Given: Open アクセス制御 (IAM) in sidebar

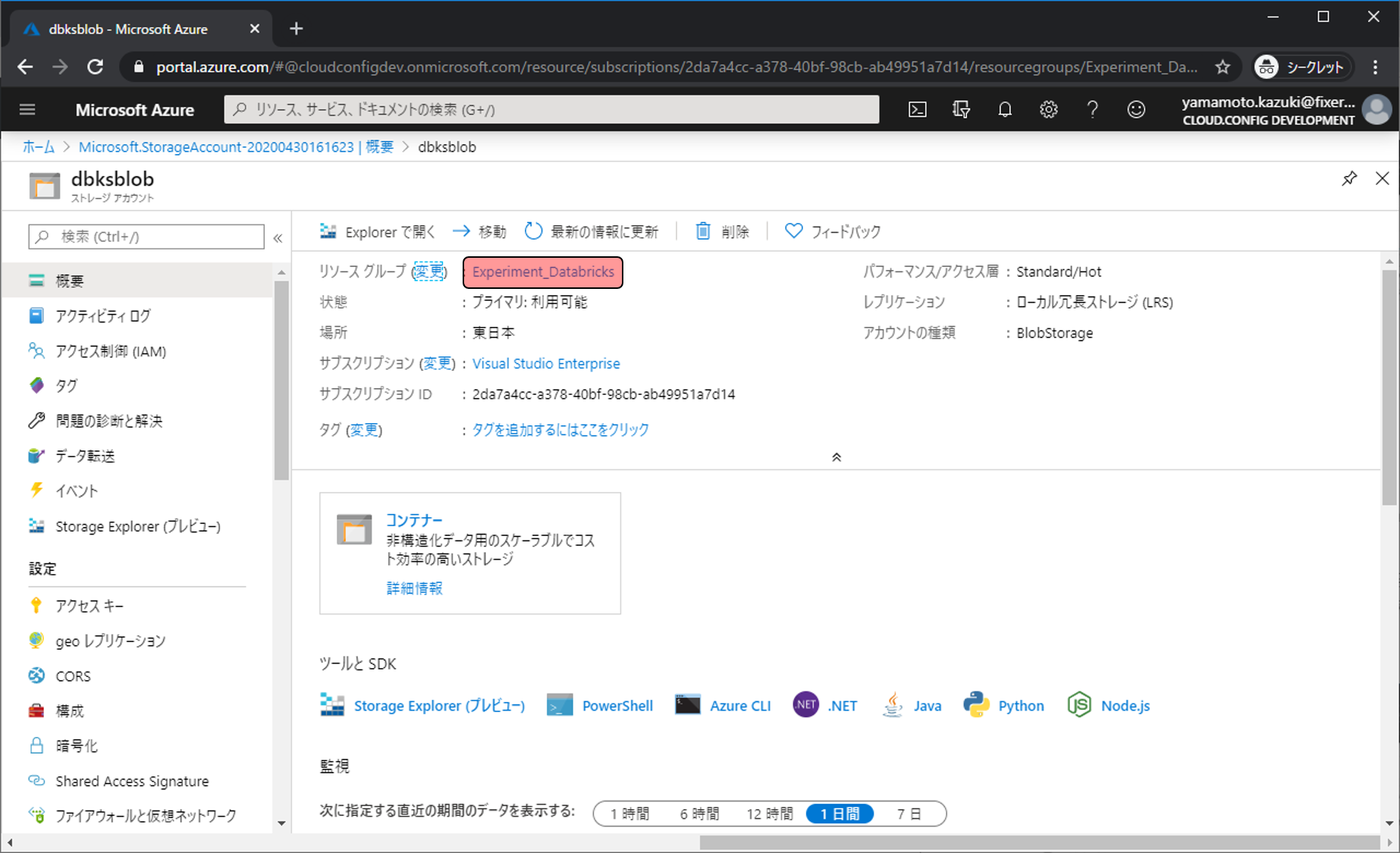Looking at the screenshot, I should [111, 351].
